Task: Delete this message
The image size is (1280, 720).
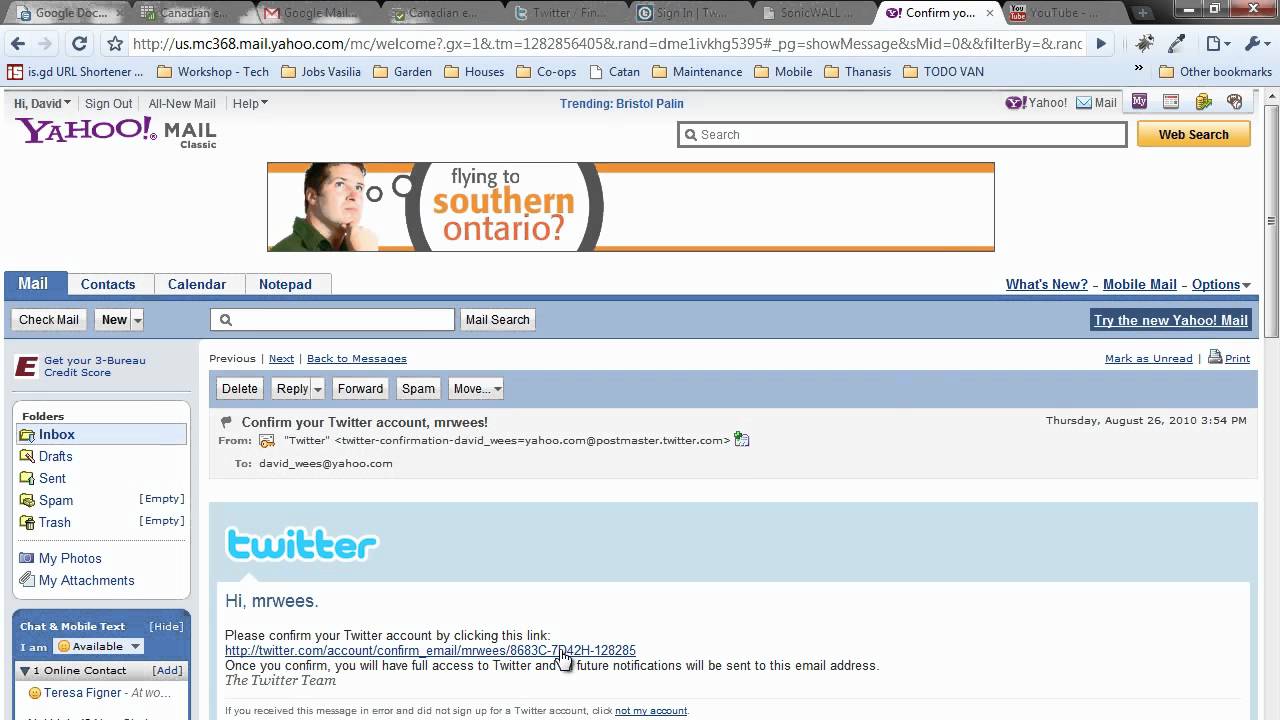Action: point(240,389)
